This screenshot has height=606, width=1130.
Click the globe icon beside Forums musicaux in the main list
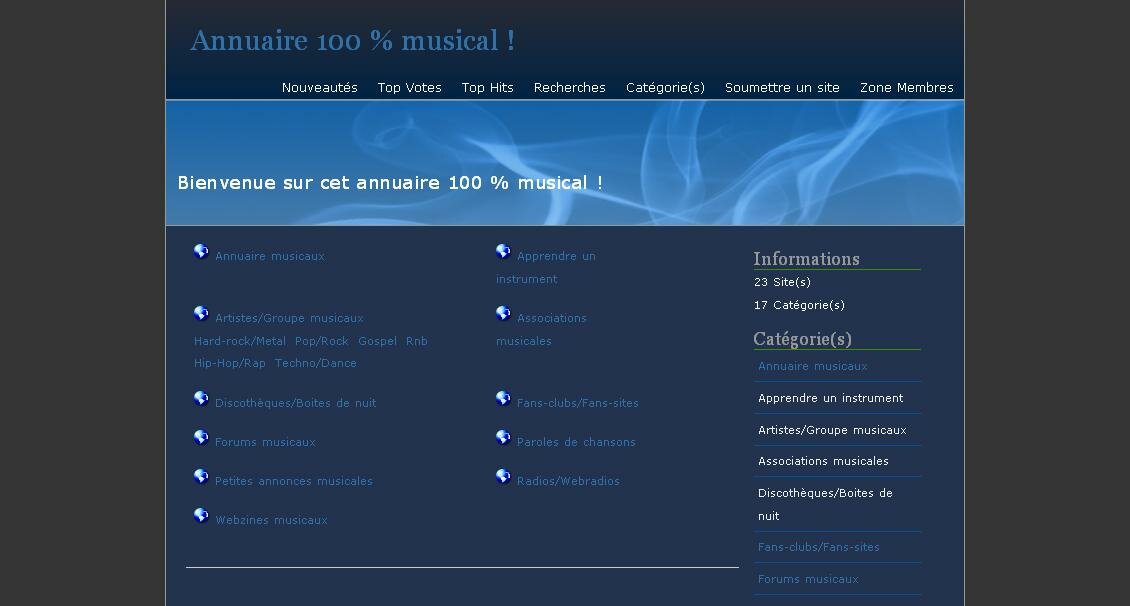coord(201,437)
